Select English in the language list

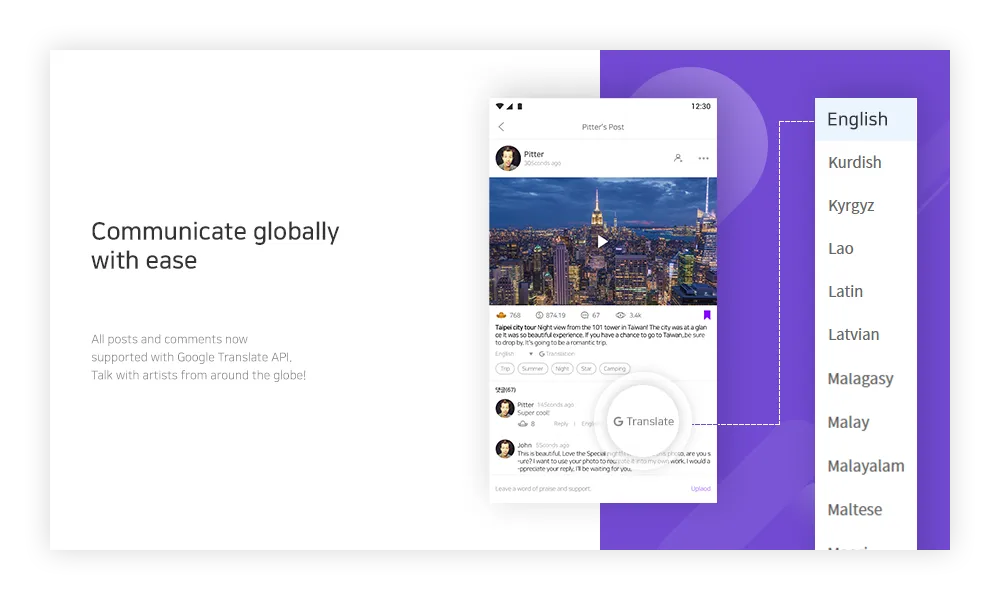(x=865, y=119)
